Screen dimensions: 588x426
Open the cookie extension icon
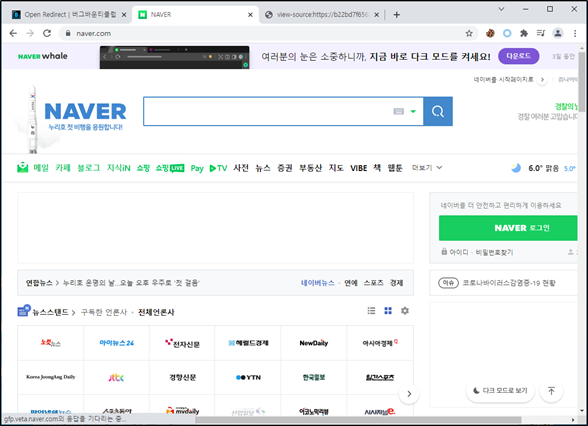pos(490,33)
